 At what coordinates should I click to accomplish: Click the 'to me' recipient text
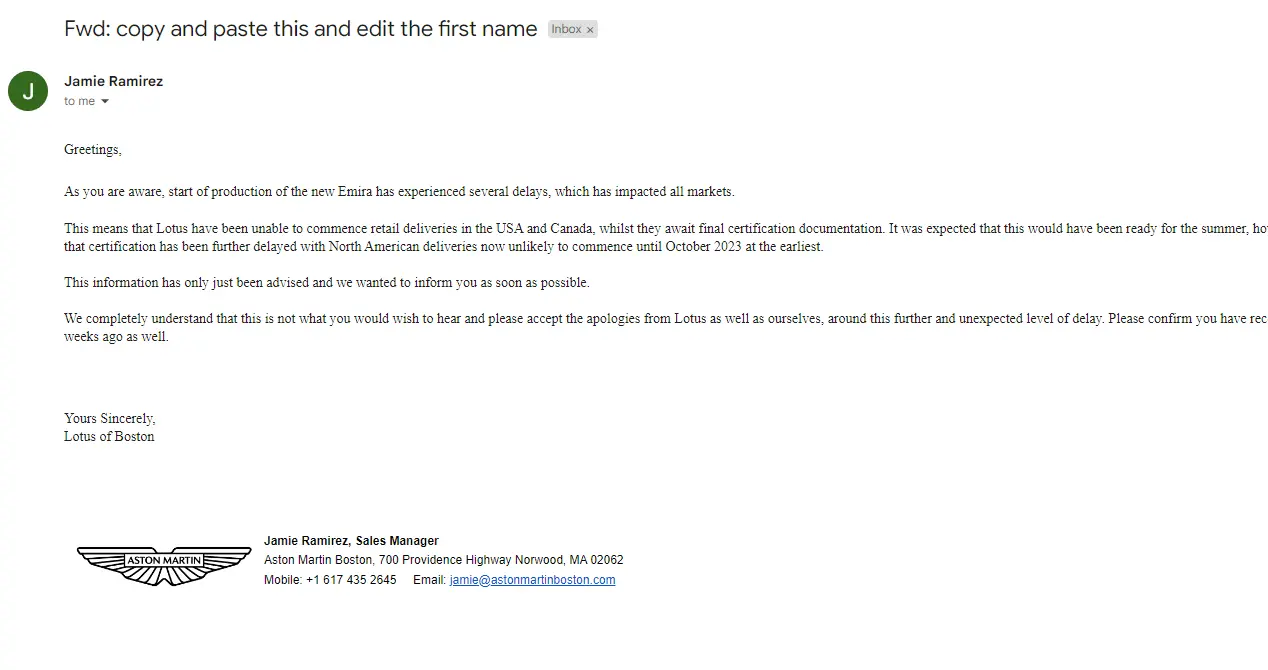tap(79, 101)
